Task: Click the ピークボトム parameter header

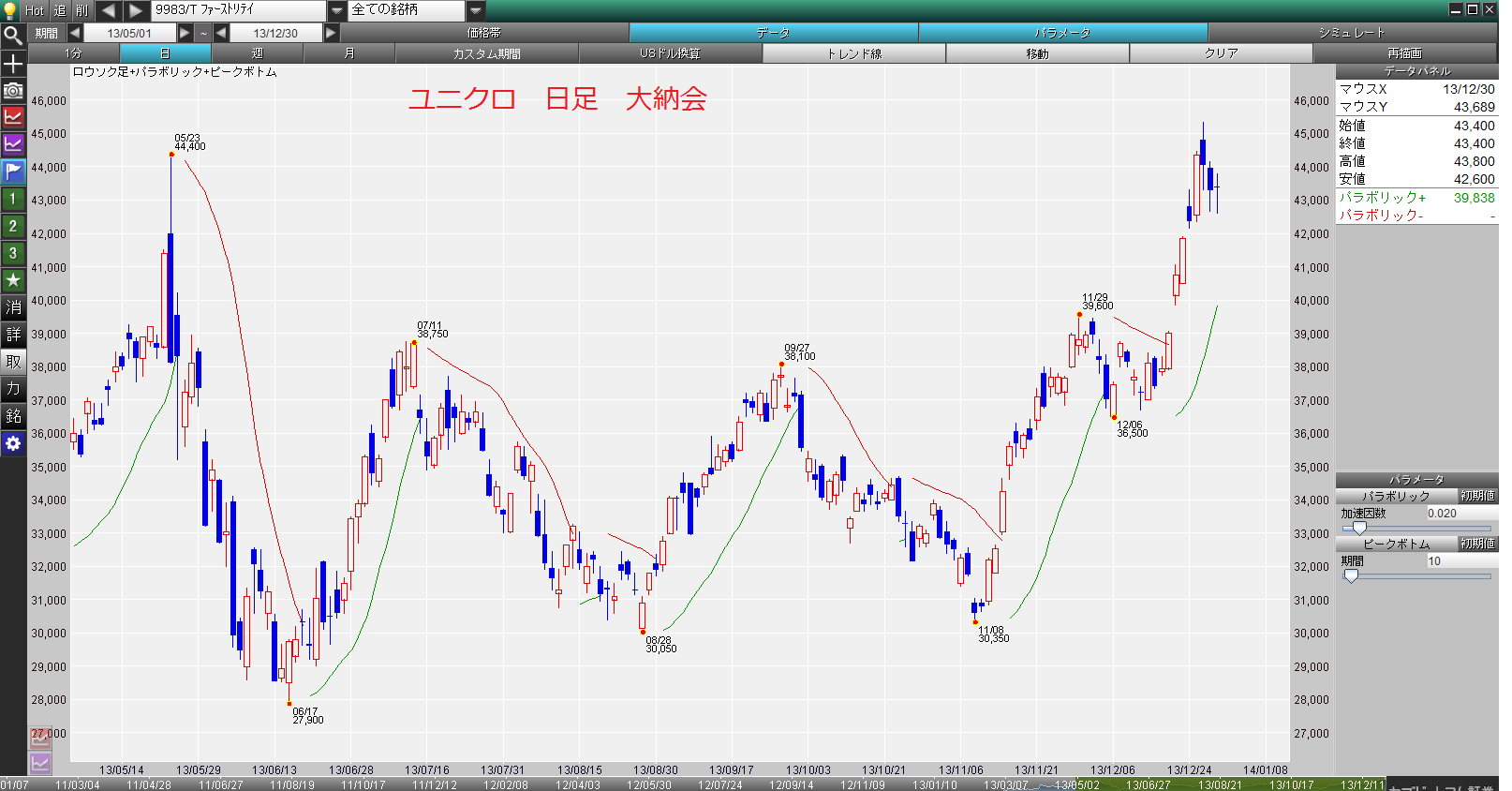Action: (x=1396, y=544)
